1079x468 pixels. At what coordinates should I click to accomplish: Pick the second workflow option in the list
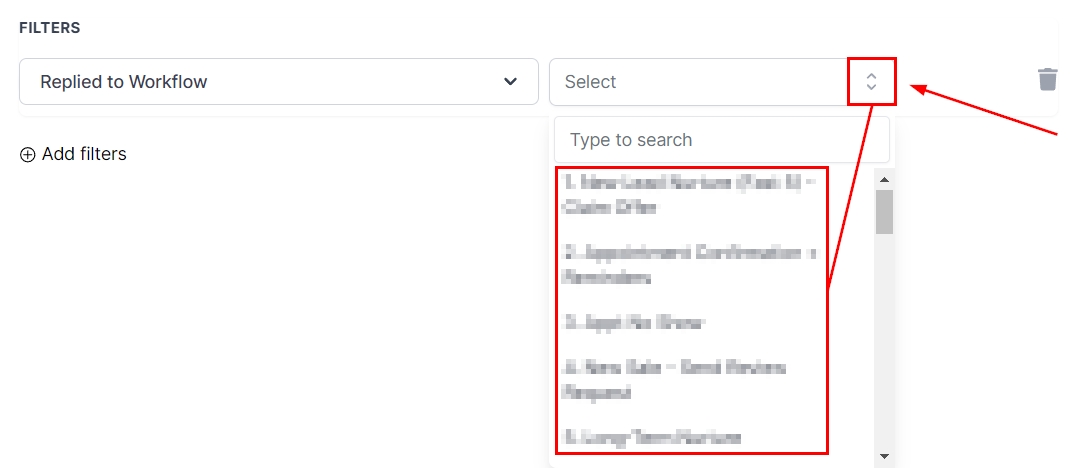pyautogui.click(x=690, y=265)
